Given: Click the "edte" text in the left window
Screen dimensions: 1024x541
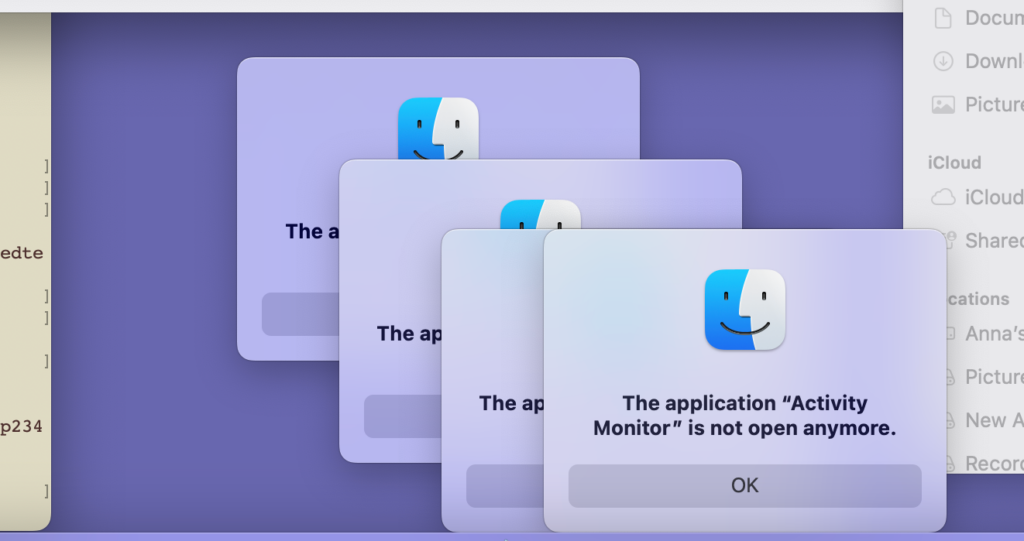Looking at the screenshot, I should [22, 253].
